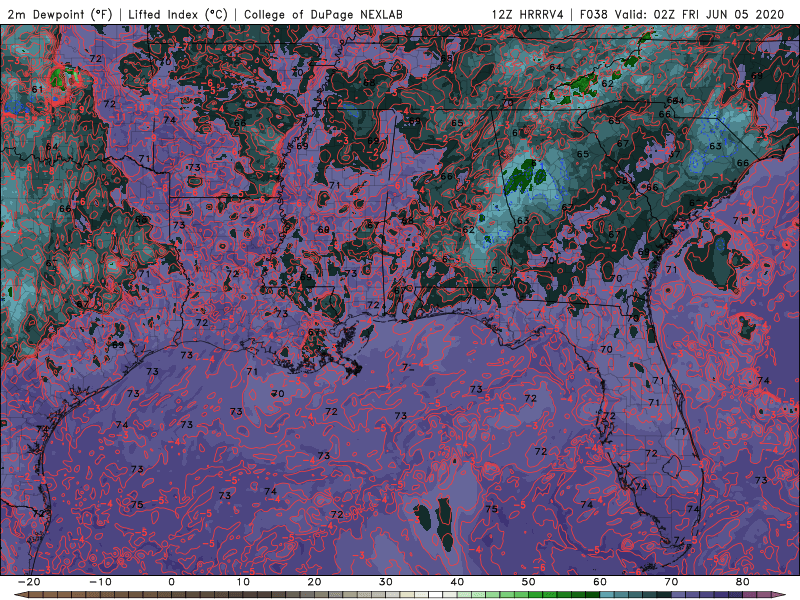This screenshot has width=800, height=600.
Task: Click the 20 tick label on the legend
Action: pyautogui.click(x=314, y=582)
